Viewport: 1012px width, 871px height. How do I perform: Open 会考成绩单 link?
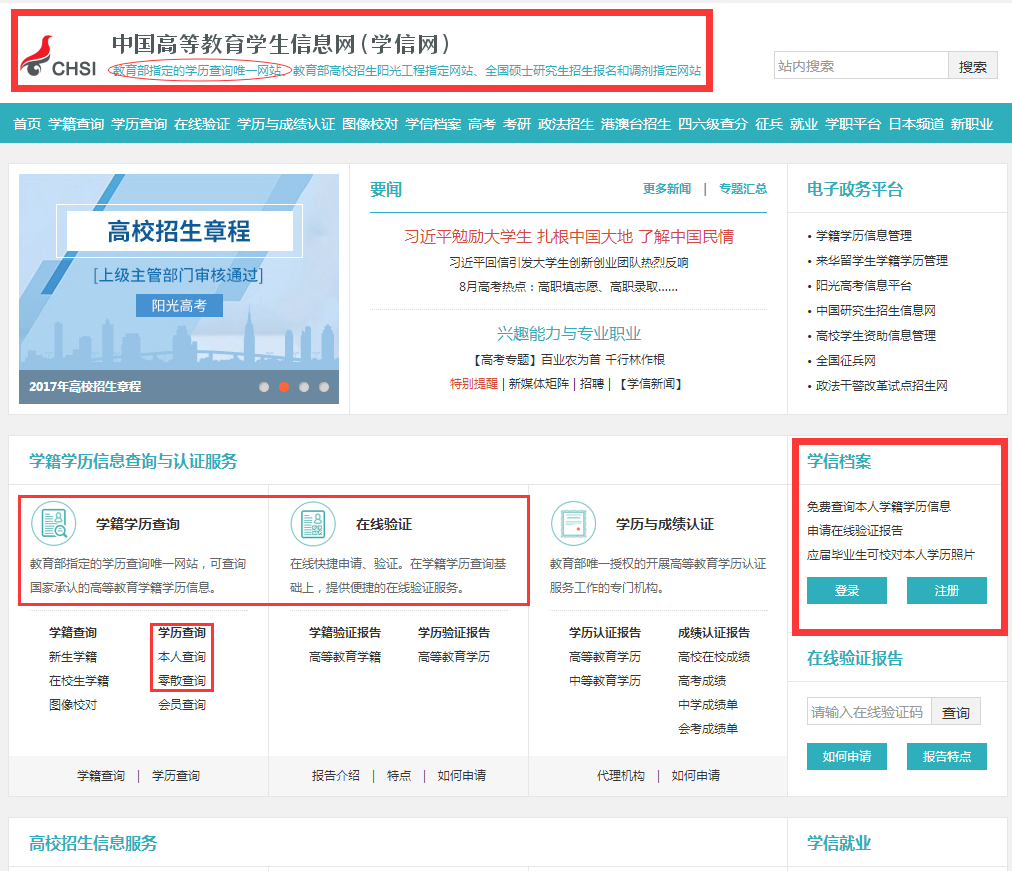(x=708, y=729)
